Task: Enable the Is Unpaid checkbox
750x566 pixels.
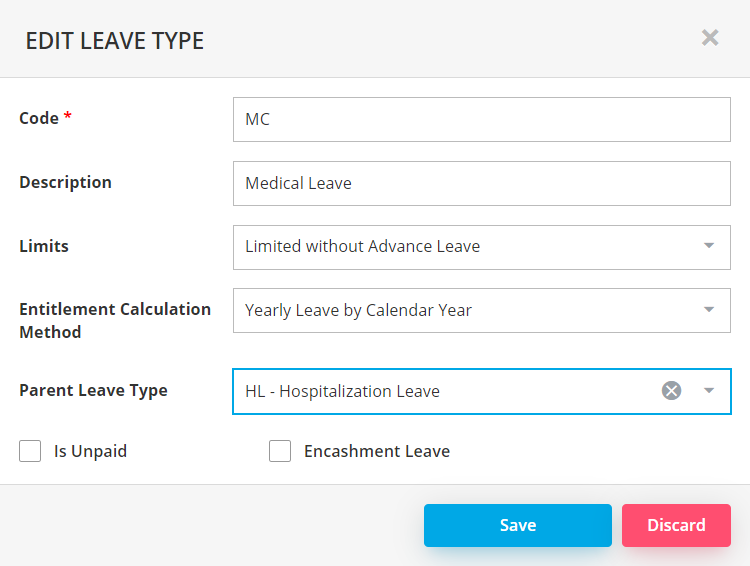Action: pos(30,451)
